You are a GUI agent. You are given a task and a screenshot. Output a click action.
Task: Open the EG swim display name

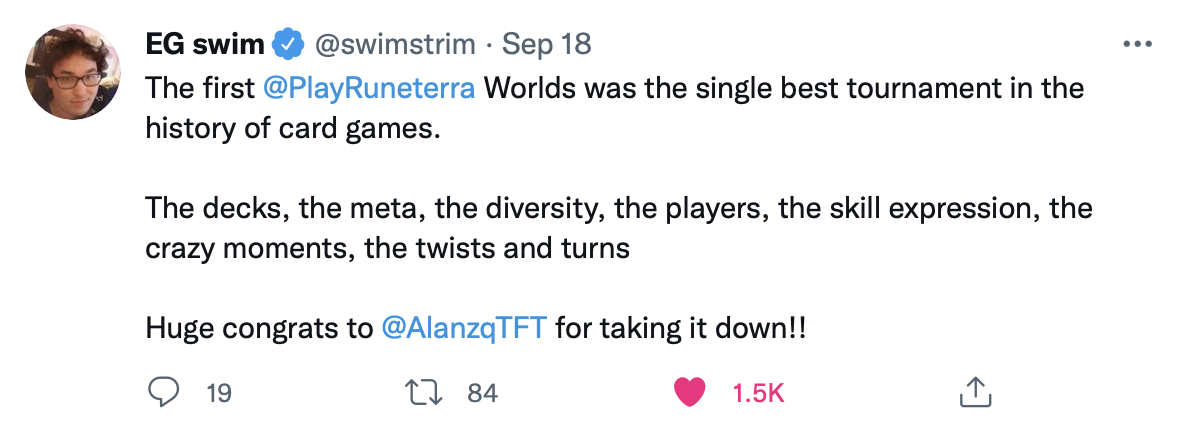click(x=205, y=45)
